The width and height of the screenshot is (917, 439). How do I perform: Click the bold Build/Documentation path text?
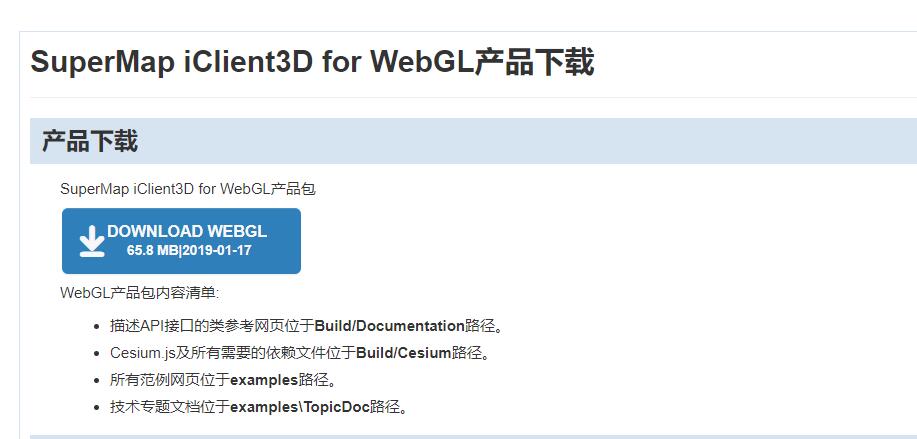pyautogui.click(x=389, y=326)
